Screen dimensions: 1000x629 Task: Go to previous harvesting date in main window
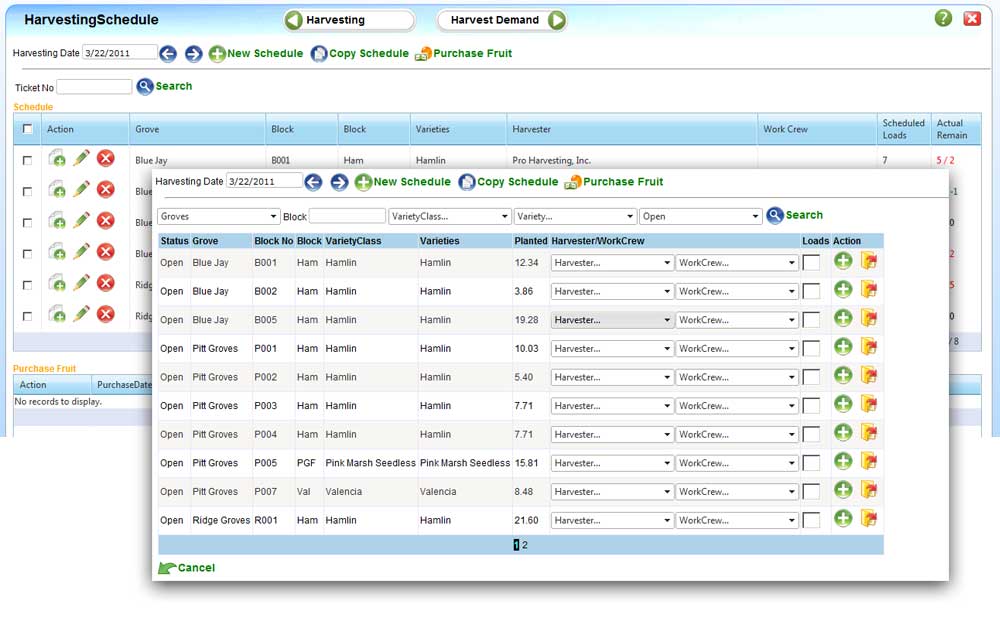pos(168,54)
